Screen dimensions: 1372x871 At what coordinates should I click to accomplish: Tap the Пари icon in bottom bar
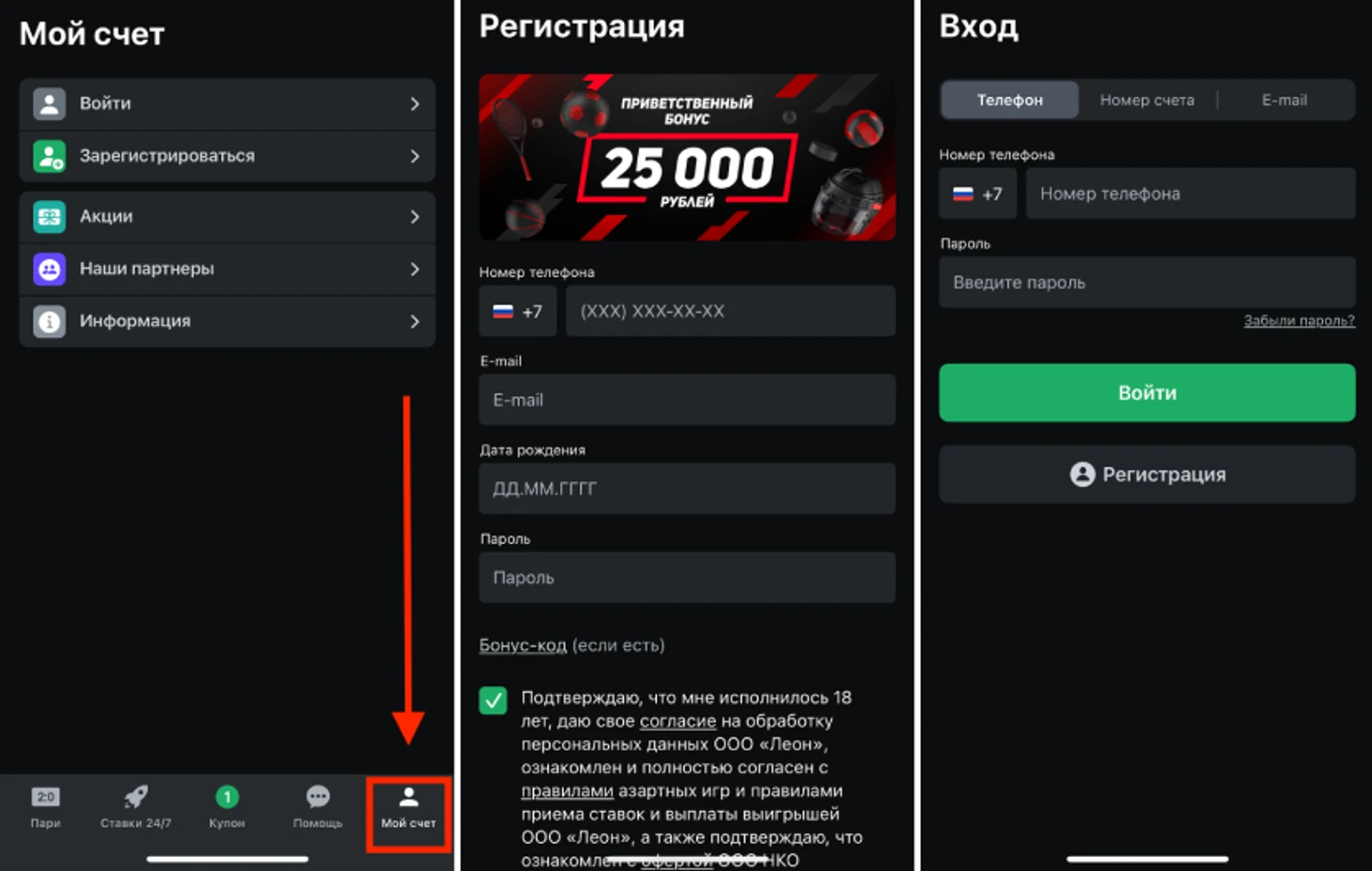coord(45,798)
